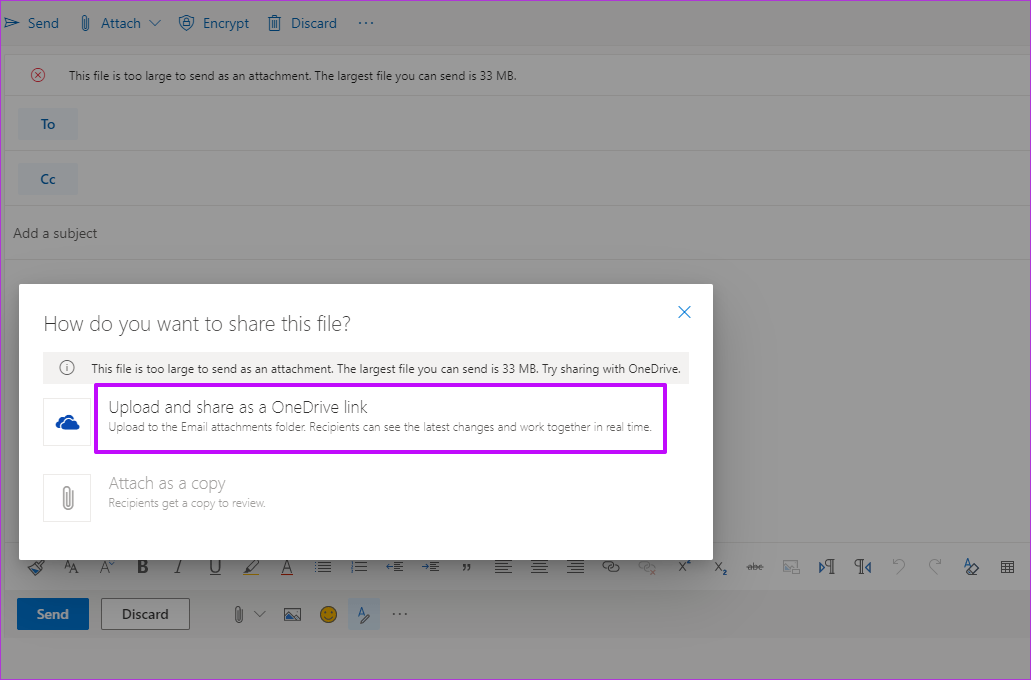This screenshot has width=1031, height=680.
Task: Click the red error circle icon
Action: click(38, 75)
